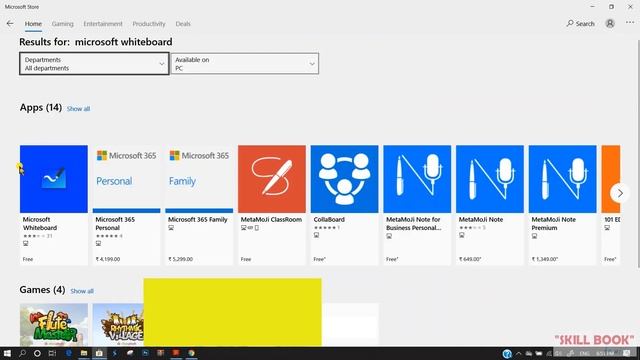Open the MetaMoJi Note app icon
This screenshot has width=640, height=360.
490,179
